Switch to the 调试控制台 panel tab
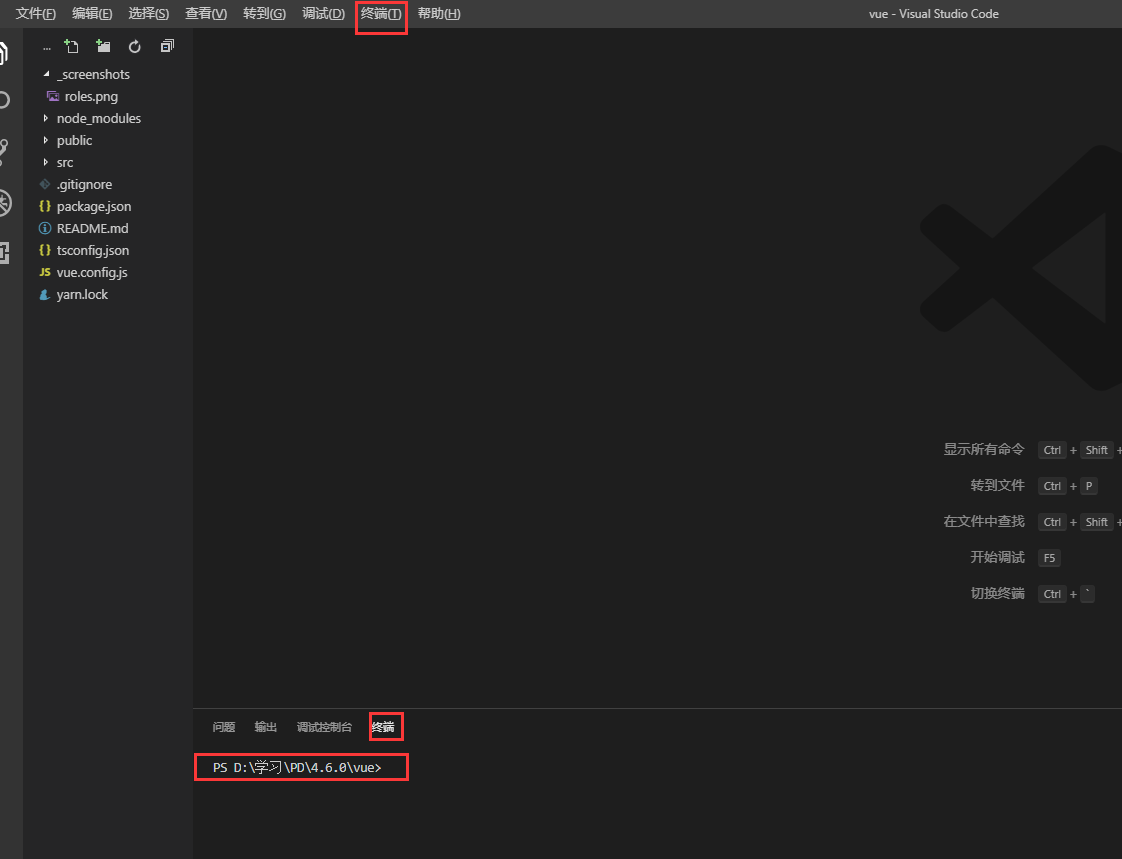 (x=324, y=727)
